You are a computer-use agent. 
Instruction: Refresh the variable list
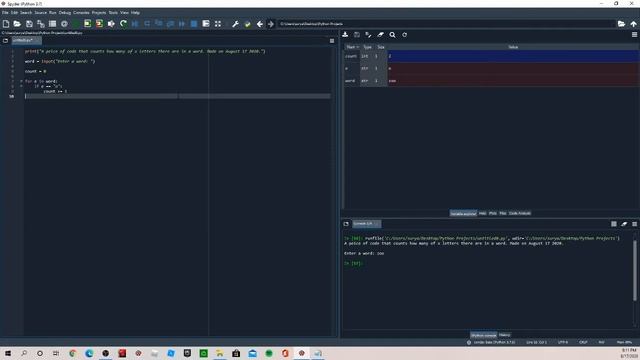point(404,35)
